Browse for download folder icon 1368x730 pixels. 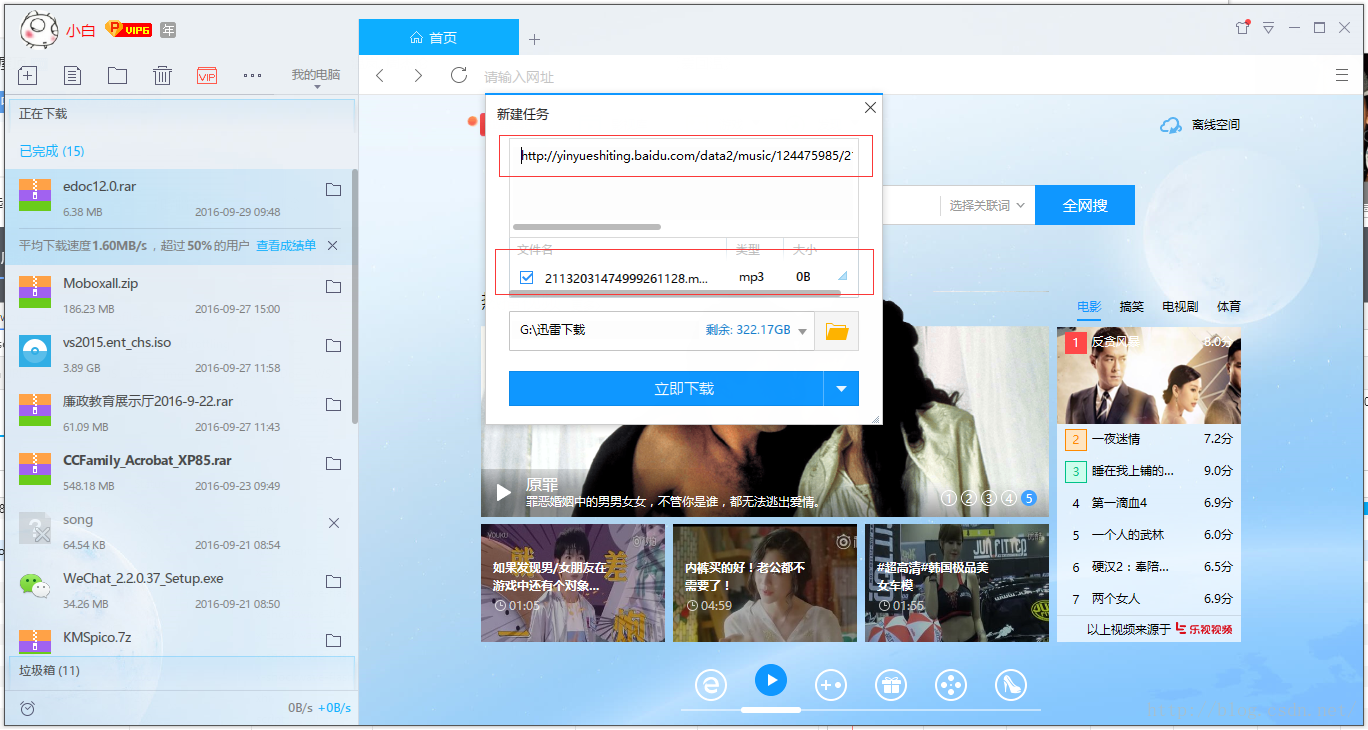point(837,331)
